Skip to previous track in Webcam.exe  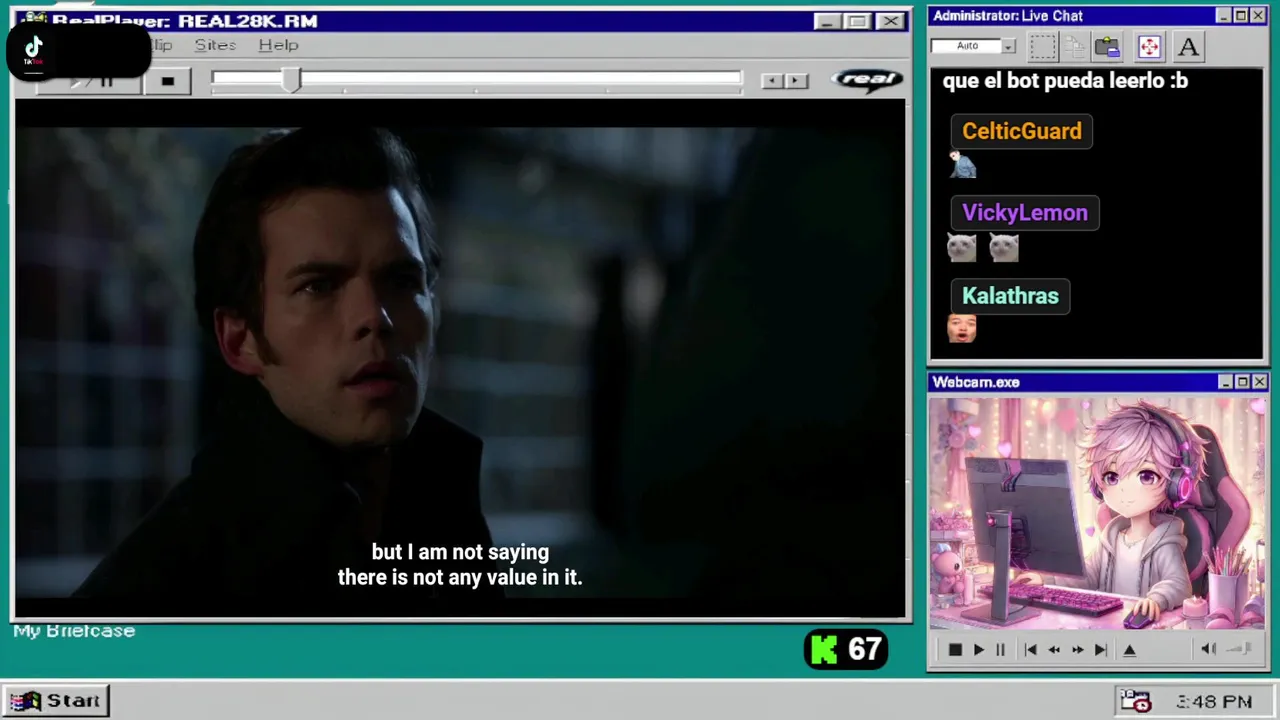pyautogui.click(x=1030, y=650)
